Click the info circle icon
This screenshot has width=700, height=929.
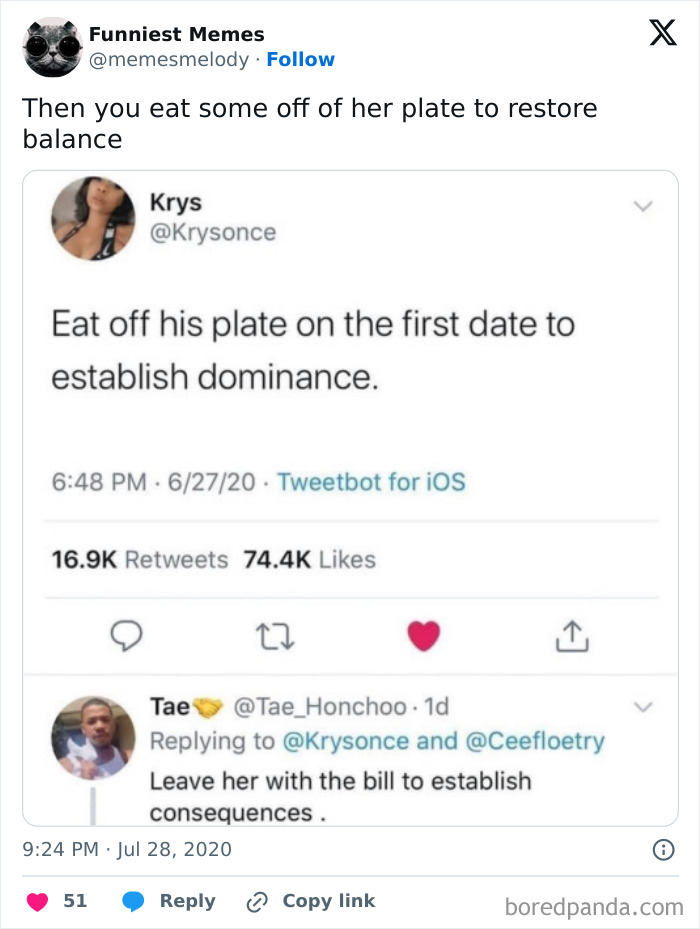[x=665, y=849]
